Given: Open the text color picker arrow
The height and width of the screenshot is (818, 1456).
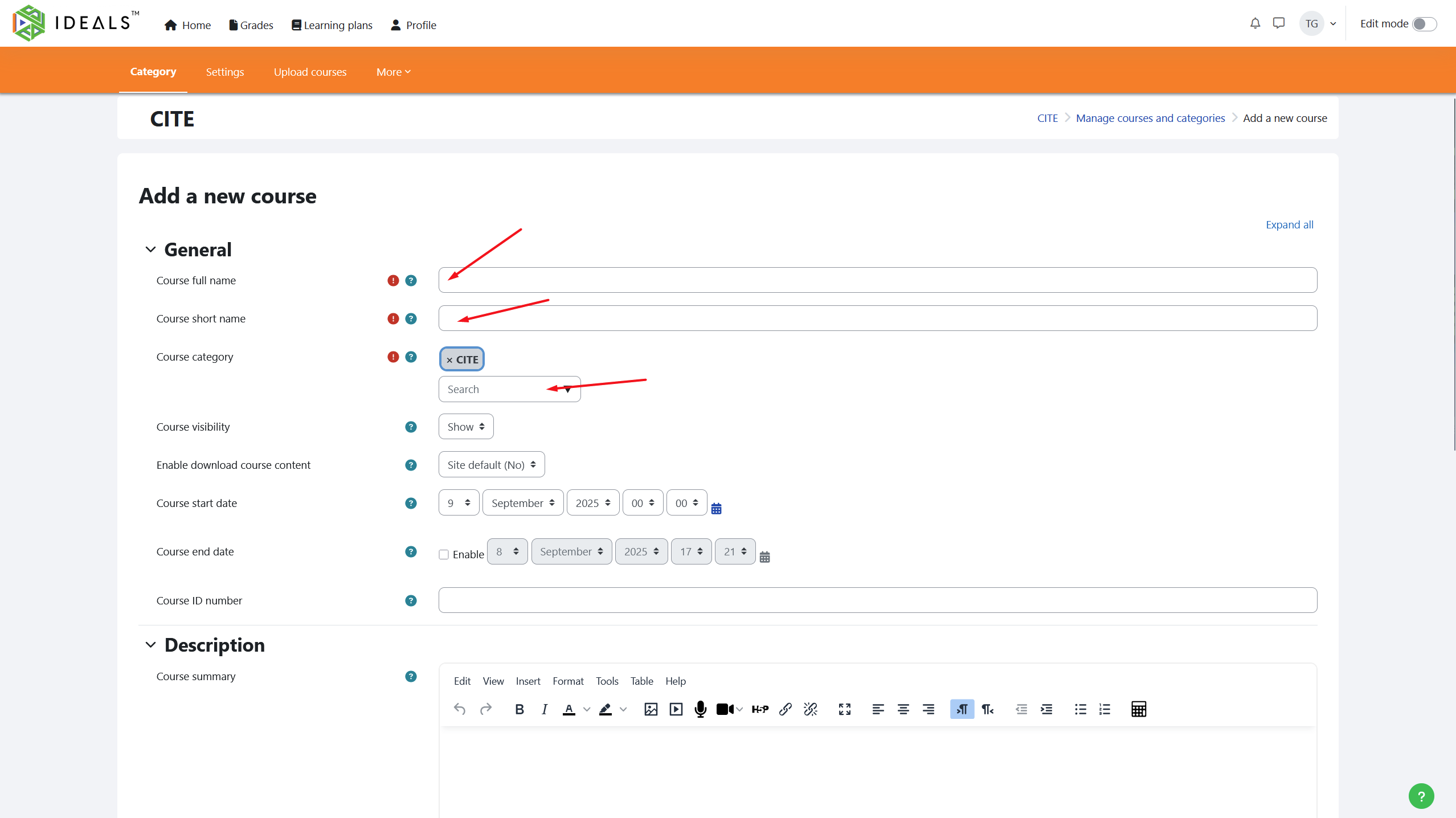Looking at the screenshot, I should point(587,709).
